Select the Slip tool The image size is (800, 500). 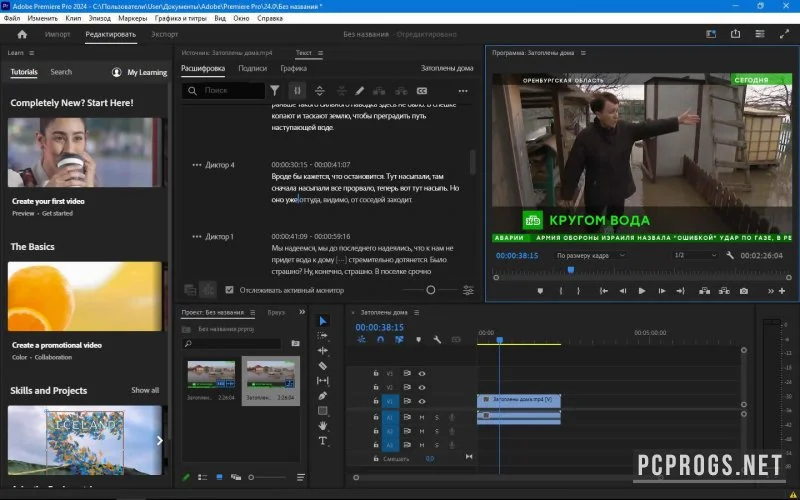pos(322,380)
